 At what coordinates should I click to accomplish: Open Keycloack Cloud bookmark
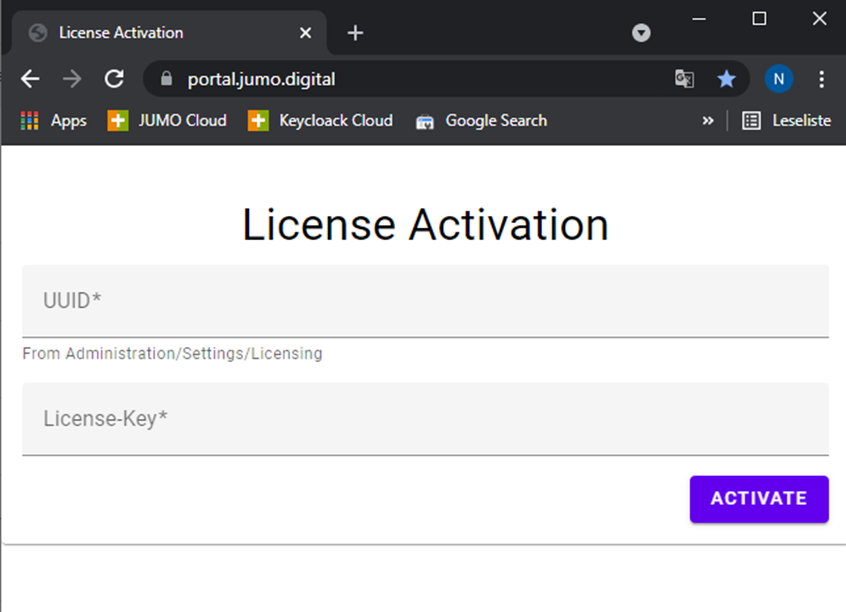321,121
